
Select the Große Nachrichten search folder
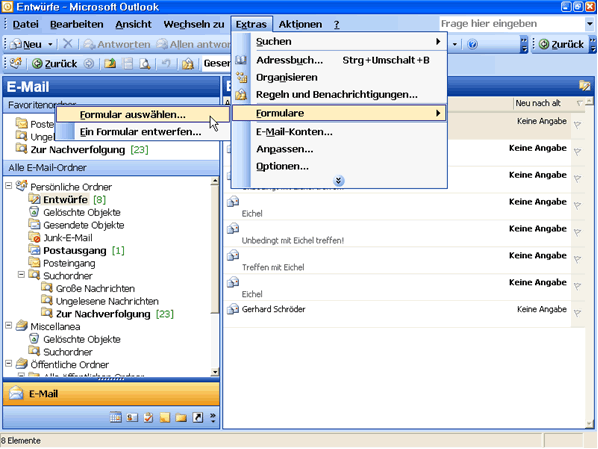[x=88, y=288]
